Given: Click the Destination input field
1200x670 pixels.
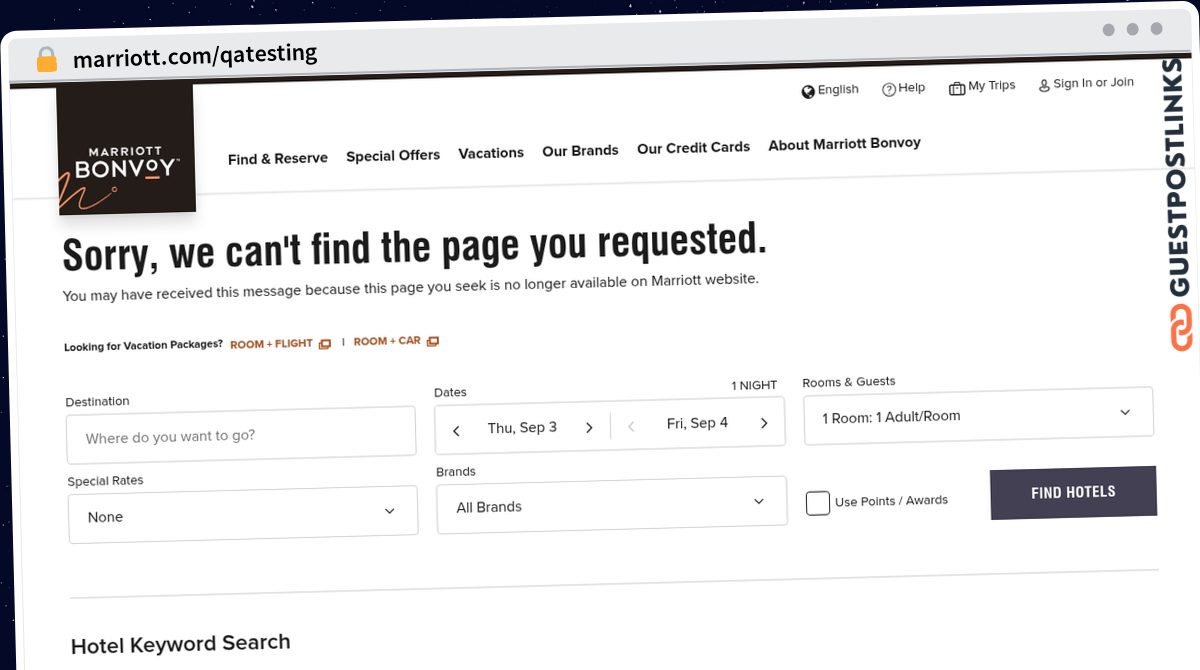Looking at the screenshot, I should (x=241, y=435).
